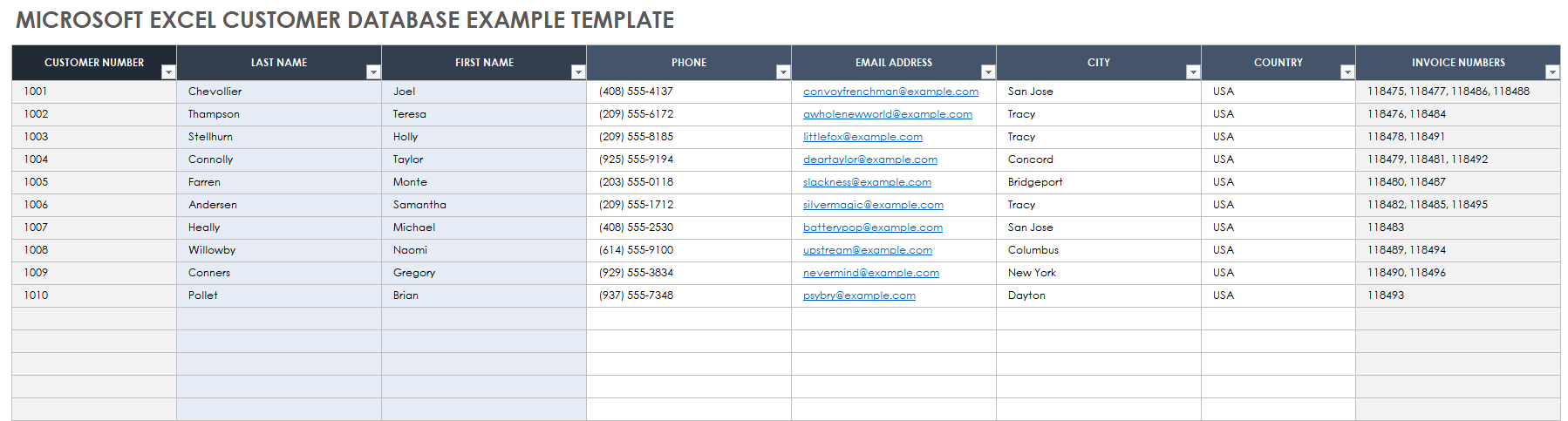Click the nevermind@example.com link

pos(870,273)
